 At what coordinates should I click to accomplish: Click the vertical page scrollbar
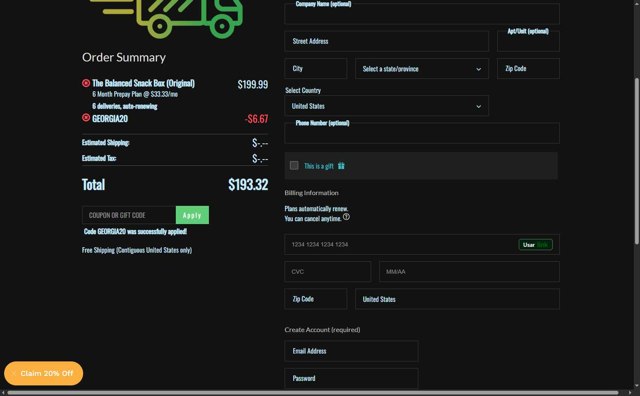(x=637, y=161)
